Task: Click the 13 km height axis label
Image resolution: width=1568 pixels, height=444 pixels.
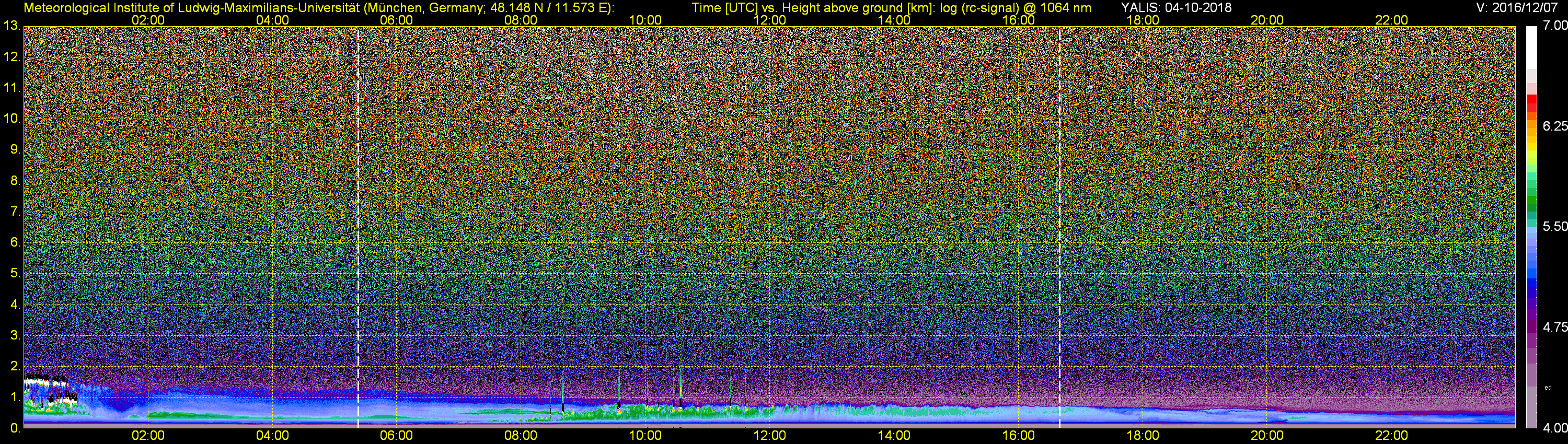Action: point(11,26)
